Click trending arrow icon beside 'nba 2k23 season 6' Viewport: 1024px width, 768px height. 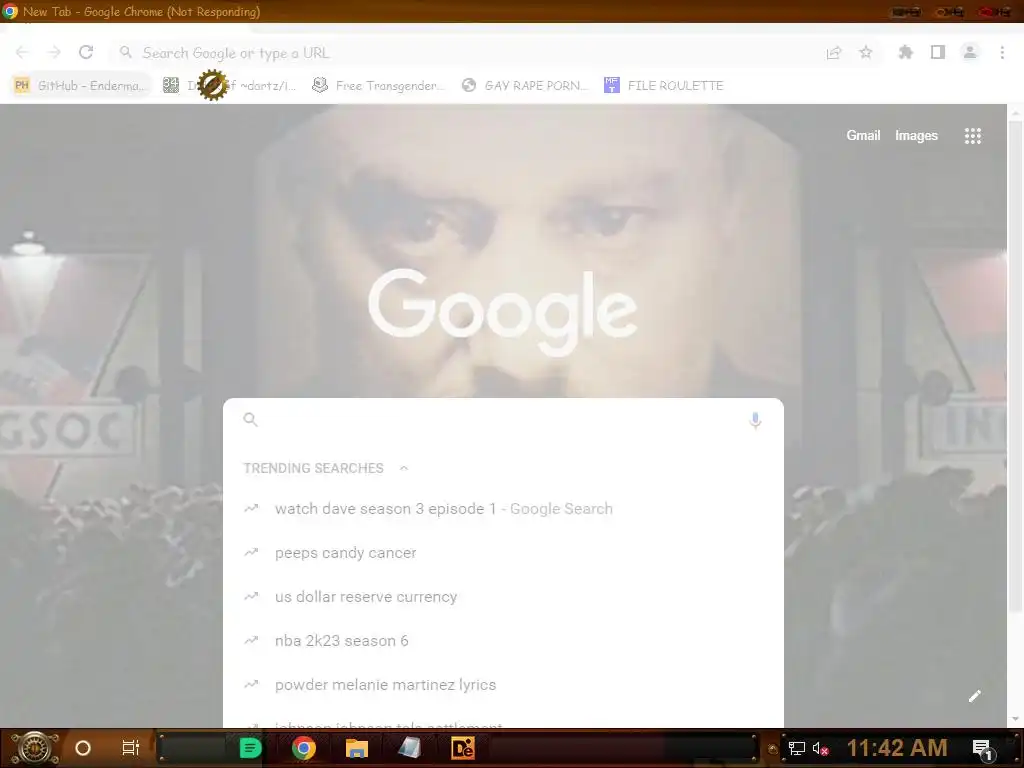251,641
